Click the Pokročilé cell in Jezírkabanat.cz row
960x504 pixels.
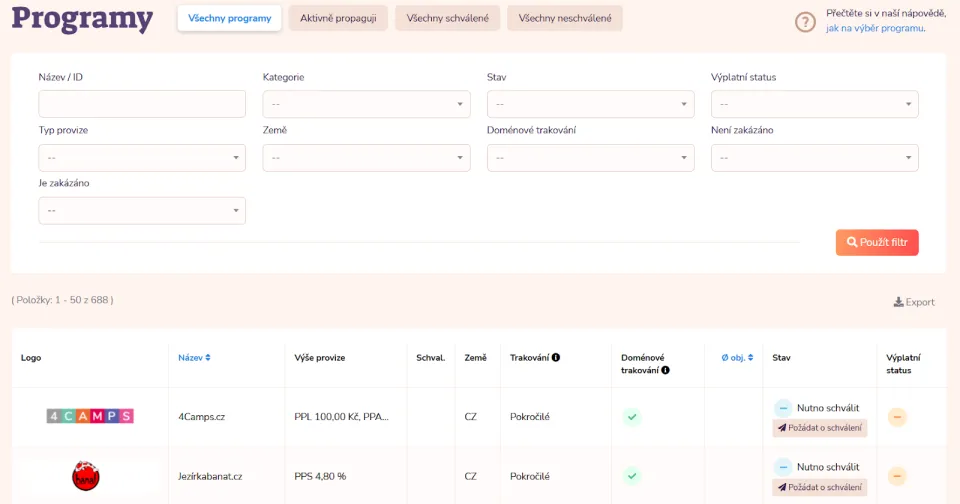pos(530,476)
